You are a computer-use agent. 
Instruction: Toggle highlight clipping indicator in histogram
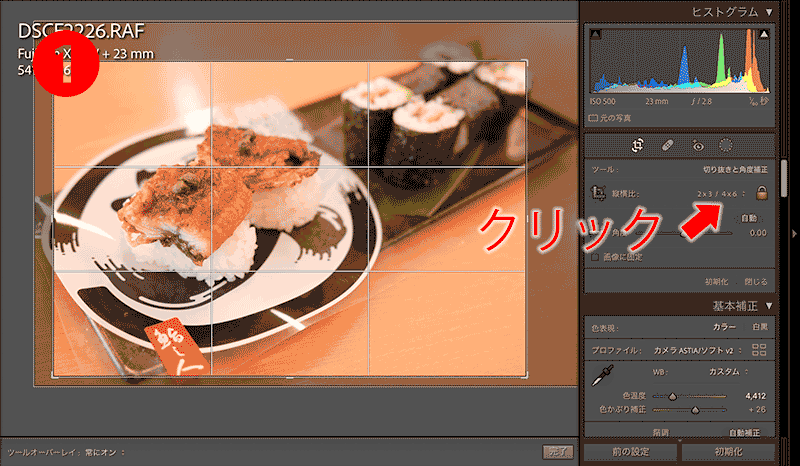pyautogui.click(x=764, y=35)
